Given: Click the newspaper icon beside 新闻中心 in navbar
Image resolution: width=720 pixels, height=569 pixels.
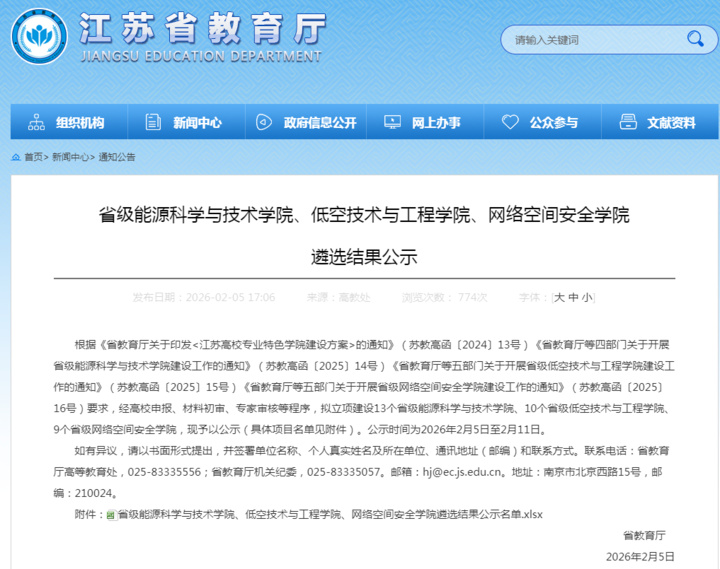Looking at the screenshot, I should (x=152, y=122).
